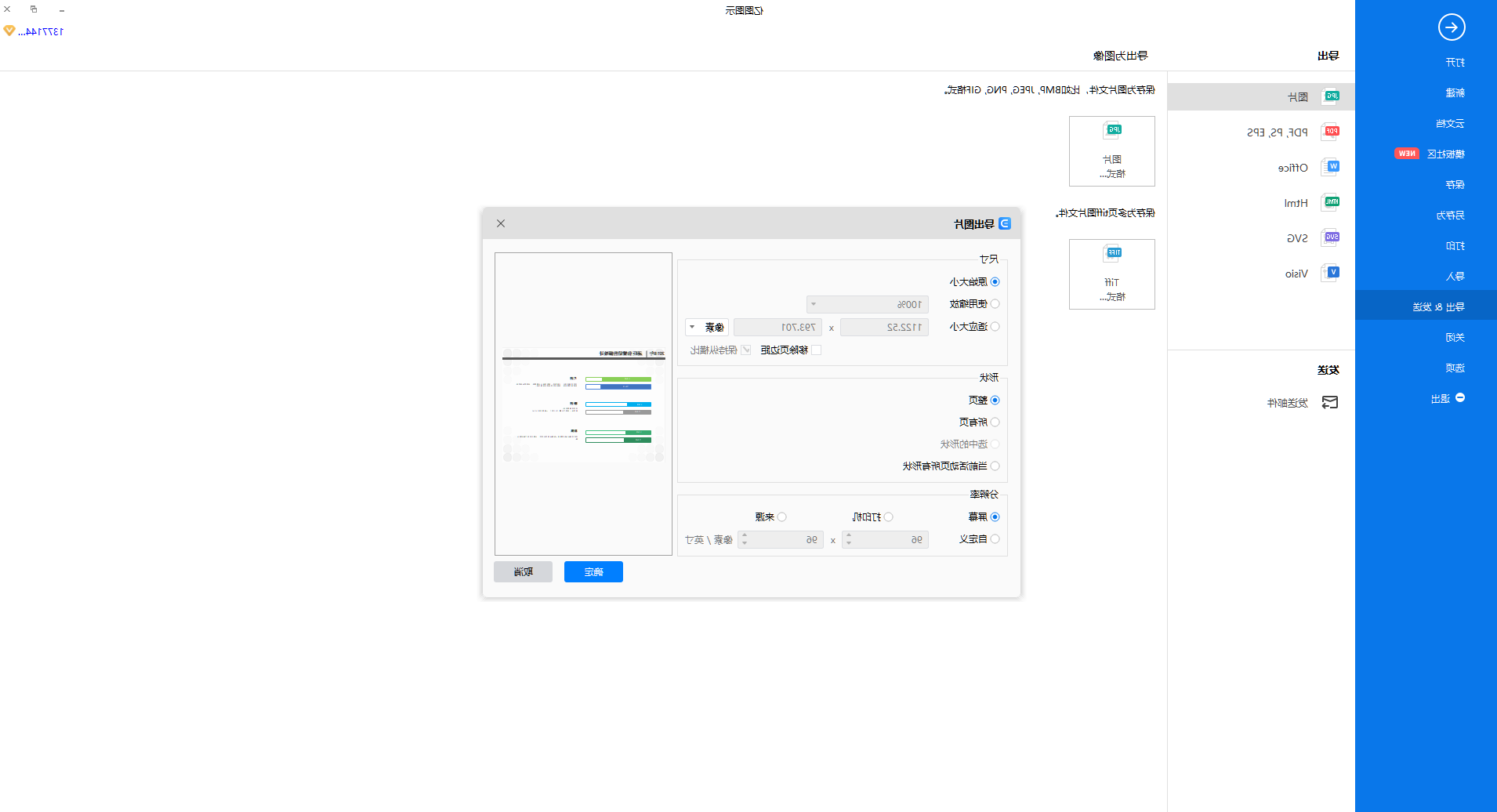1497x812 pixels.
Task: Click the 导出图片 dialog logo icon
Action: (x=1005, y=223)
